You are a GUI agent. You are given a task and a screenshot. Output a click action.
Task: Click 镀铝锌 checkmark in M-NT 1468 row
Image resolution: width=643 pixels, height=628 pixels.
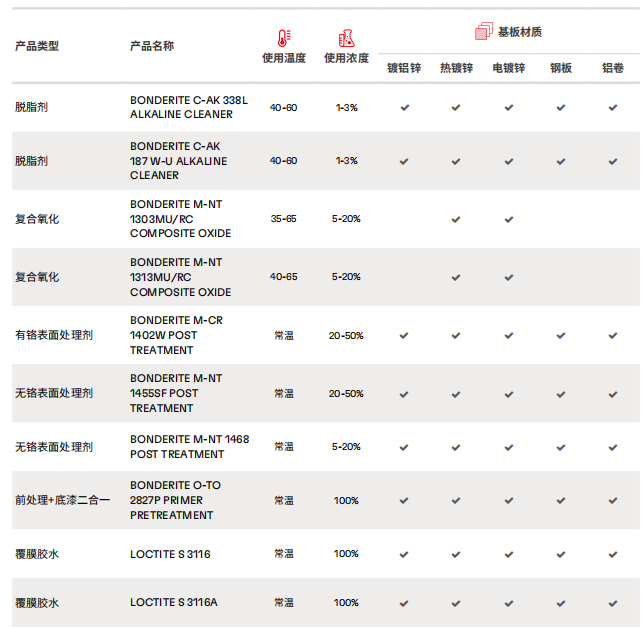pos(404,447)
